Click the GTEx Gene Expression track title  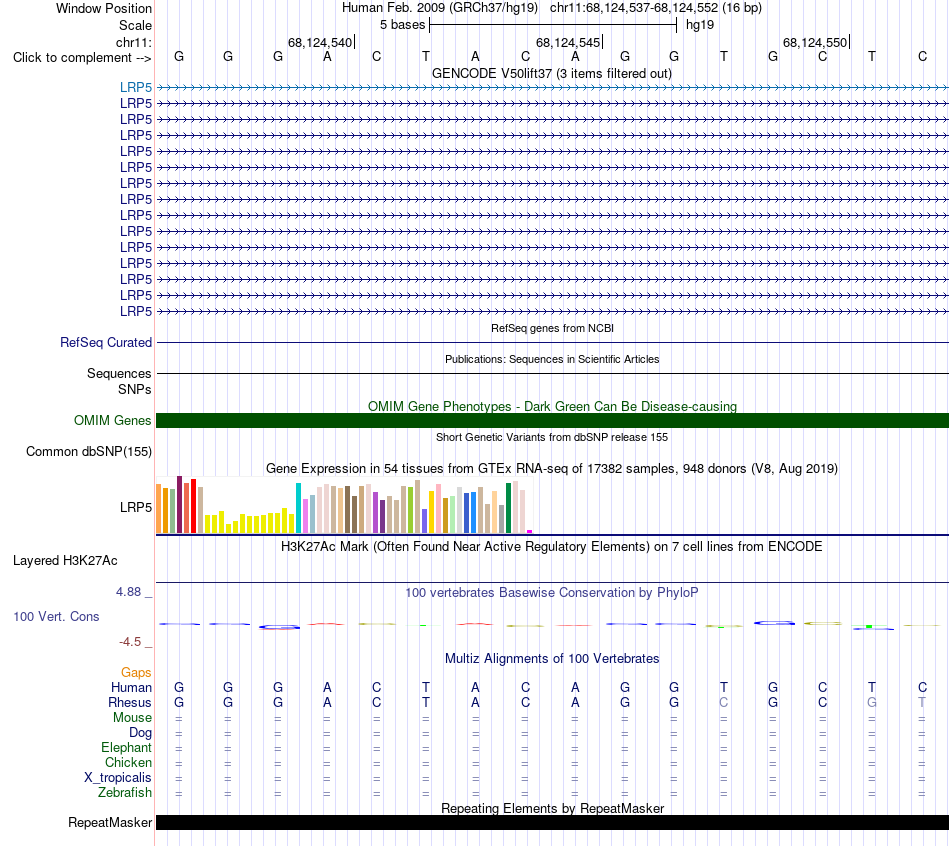(x=552, y=468)
